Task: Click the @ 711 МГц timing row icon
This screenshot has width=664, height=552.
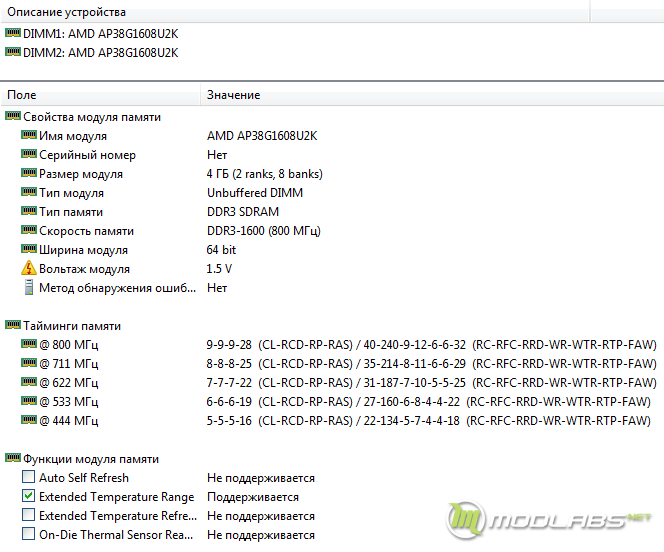Action: (29, 363)
